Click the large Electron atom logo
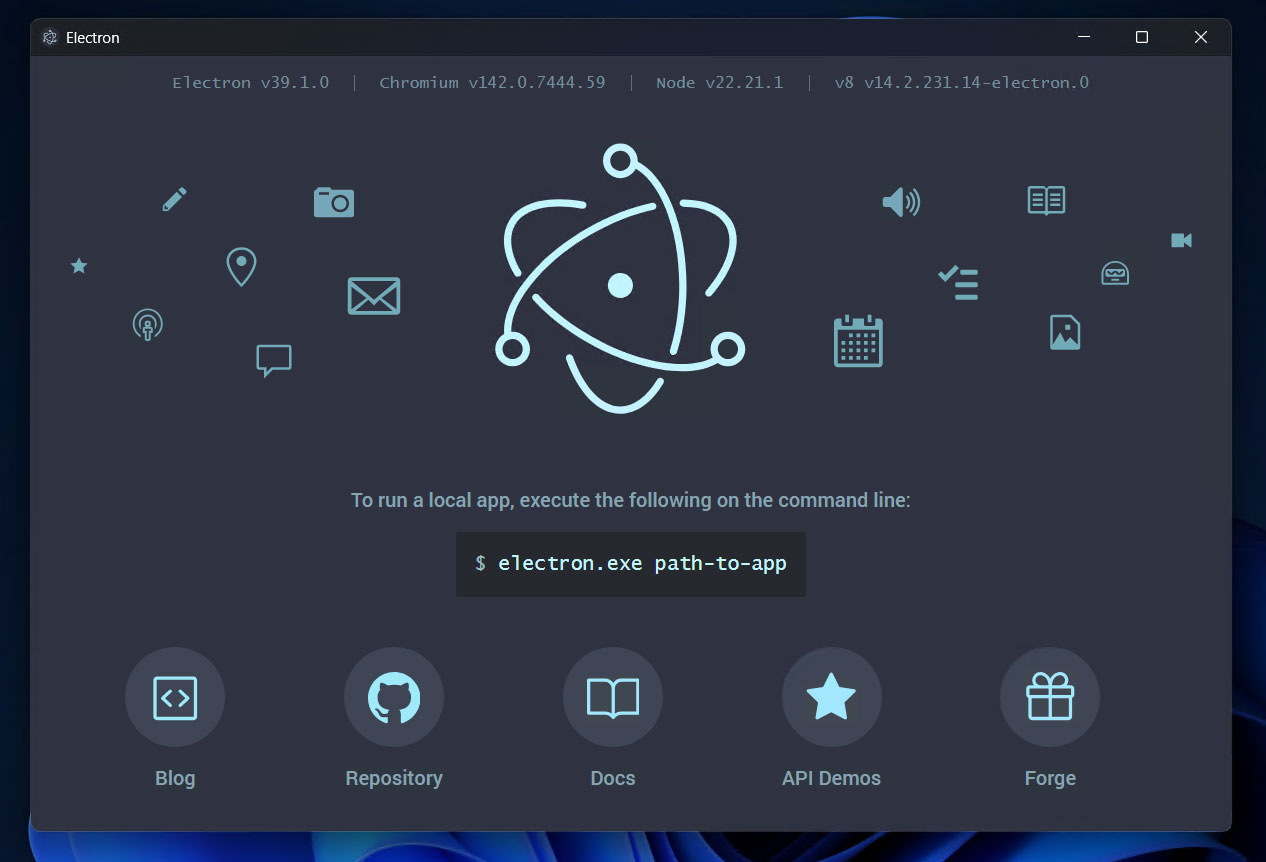This screenshot has width=1266, height=862. coord(620,285)
